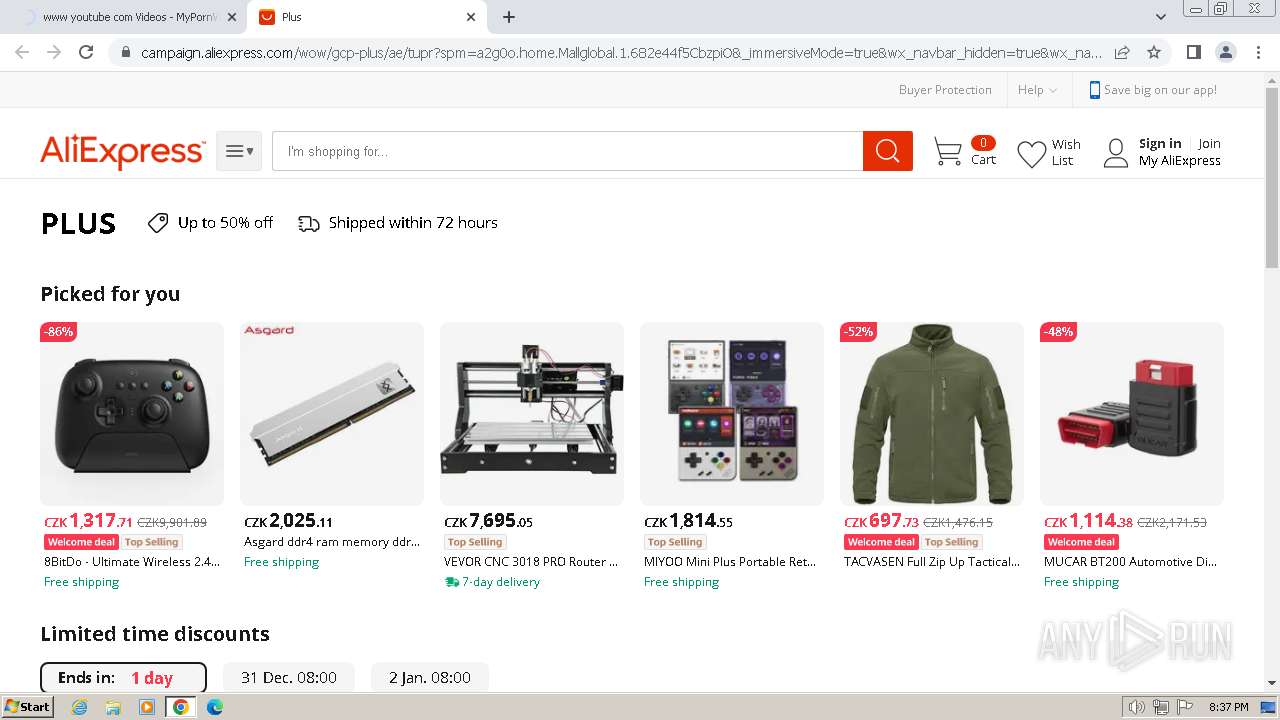
Task: Click the Shipped within 72 hours truck icon
Action: click(309, 223)
